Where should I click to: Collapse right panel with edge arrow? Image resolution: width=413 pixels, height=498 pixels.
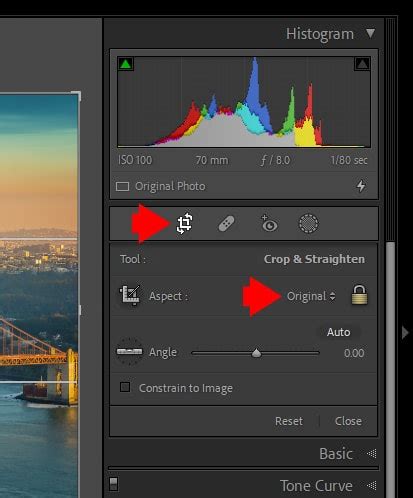[405, 332]
